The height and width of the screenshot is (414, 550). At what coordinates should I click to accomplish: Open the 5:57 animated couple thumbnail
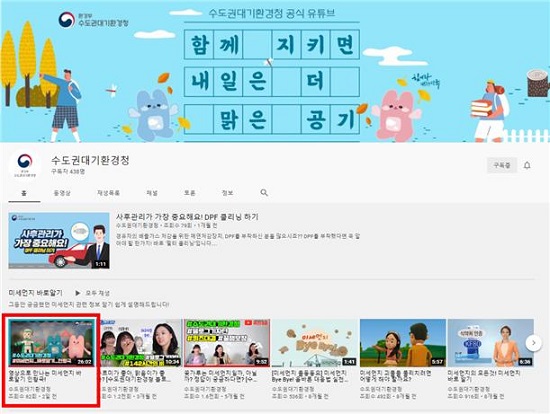403,343
